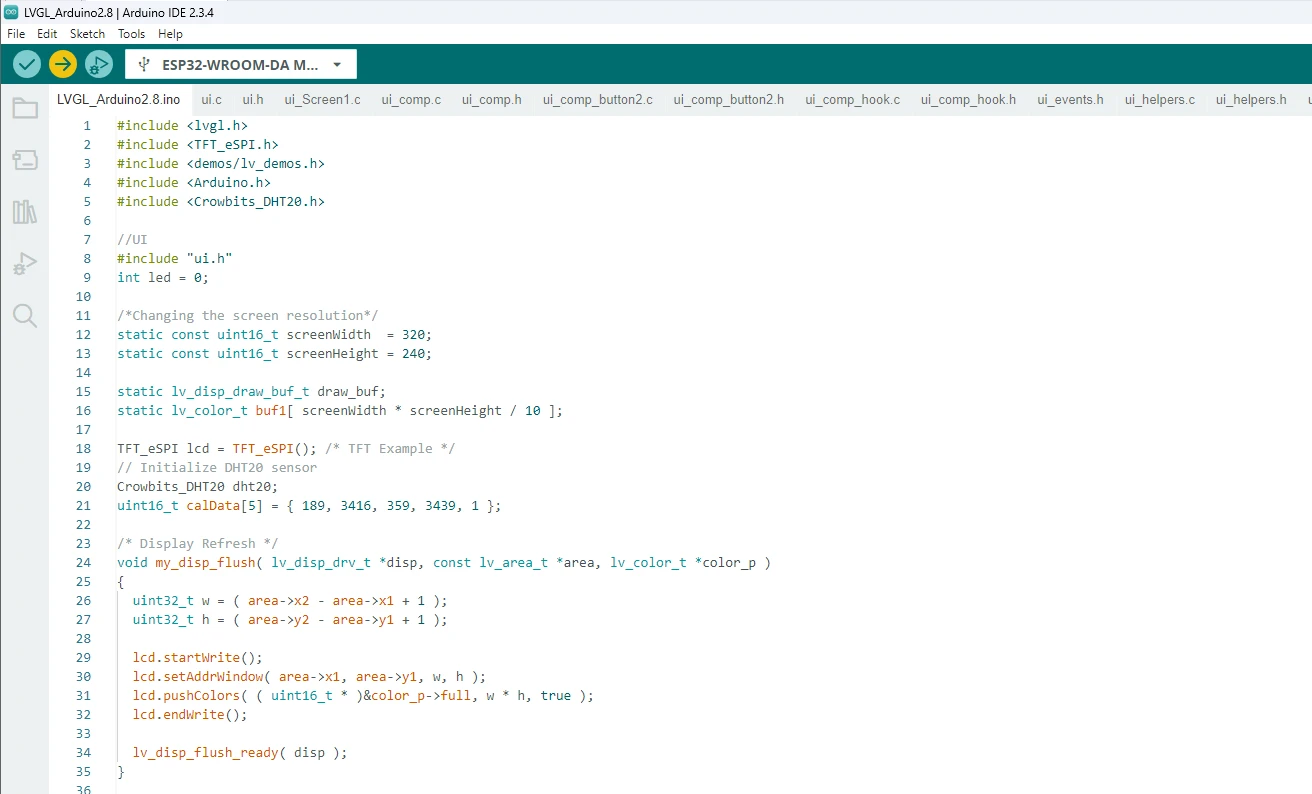Open the File menu
This screenshot has width=1312, height=794.
point(16,34)
